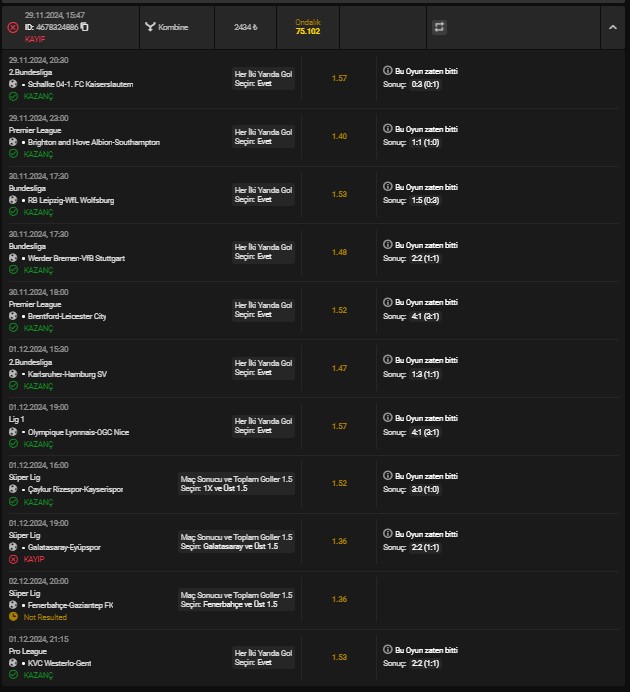Click the Karlsruher-Hamburg SV odds 1.47
Viewport: 630px width, 692px height.
coord(339,368)
